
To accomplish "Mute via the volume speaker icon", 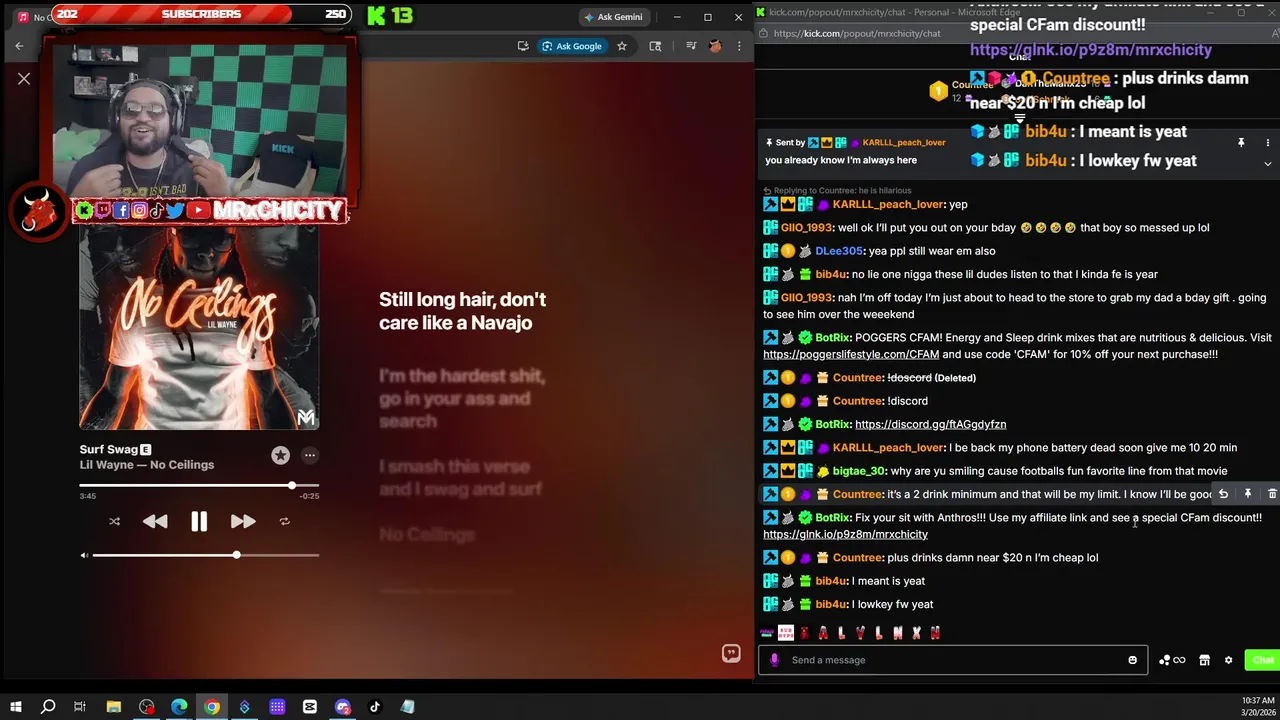I will [84, 555].
